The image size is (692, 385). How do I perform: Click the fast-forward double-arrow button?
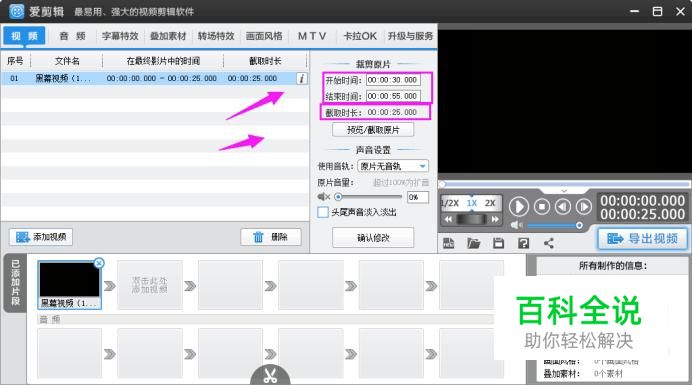[495, 219]
